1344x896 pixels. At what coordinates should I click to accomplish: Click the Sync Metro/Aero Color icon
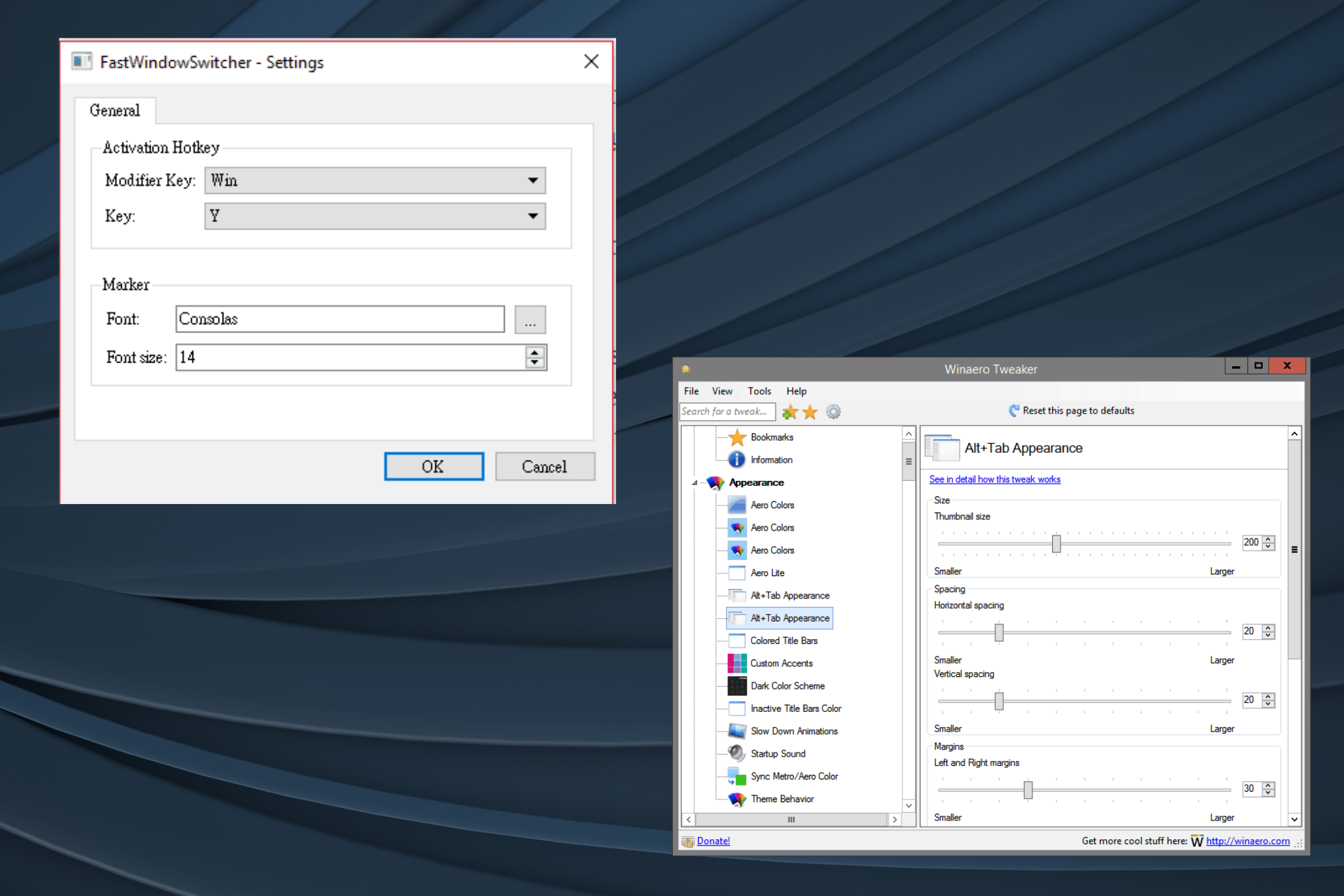tap(737, 776)
